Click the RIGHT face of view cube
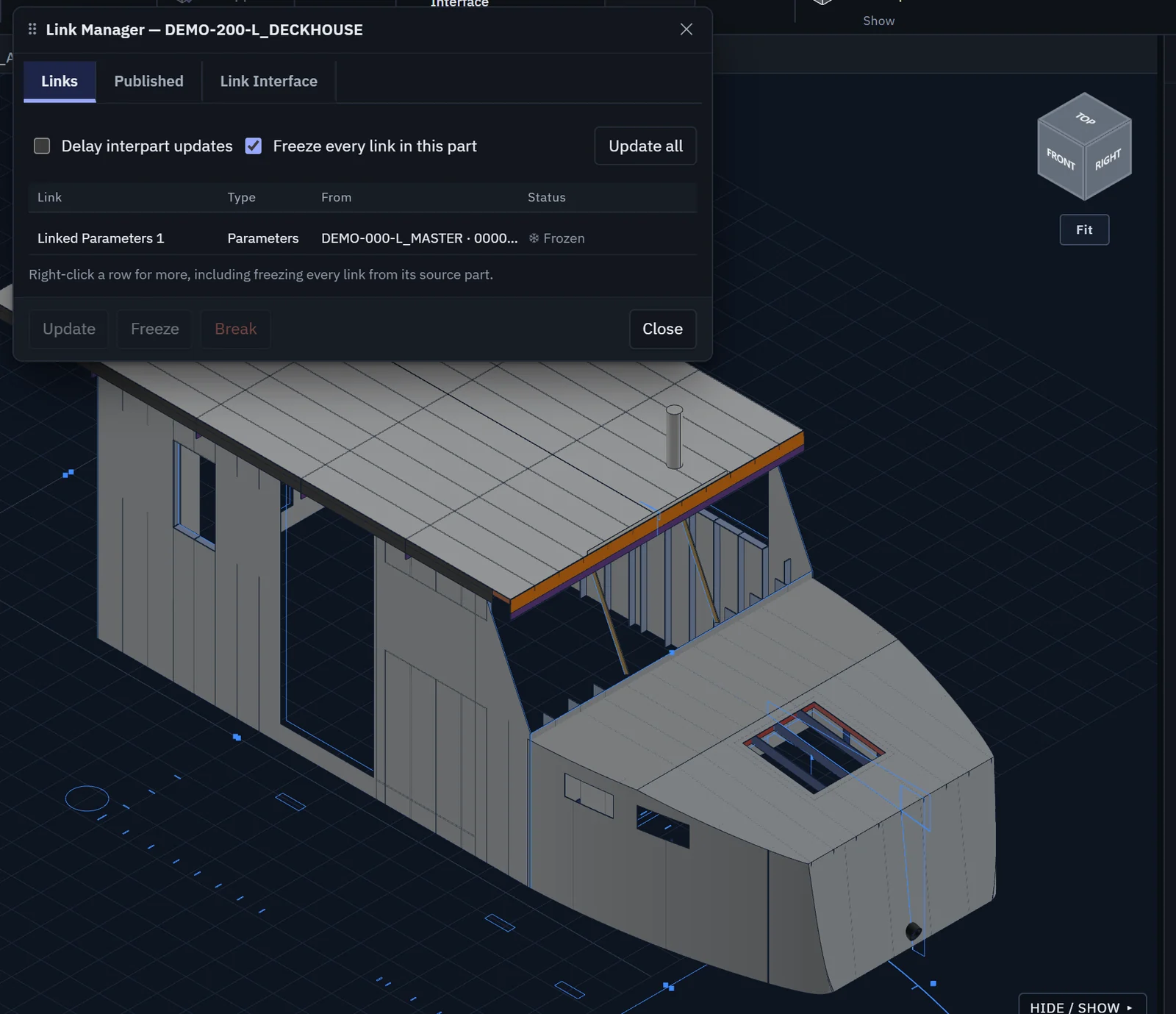 (1108, 160)
